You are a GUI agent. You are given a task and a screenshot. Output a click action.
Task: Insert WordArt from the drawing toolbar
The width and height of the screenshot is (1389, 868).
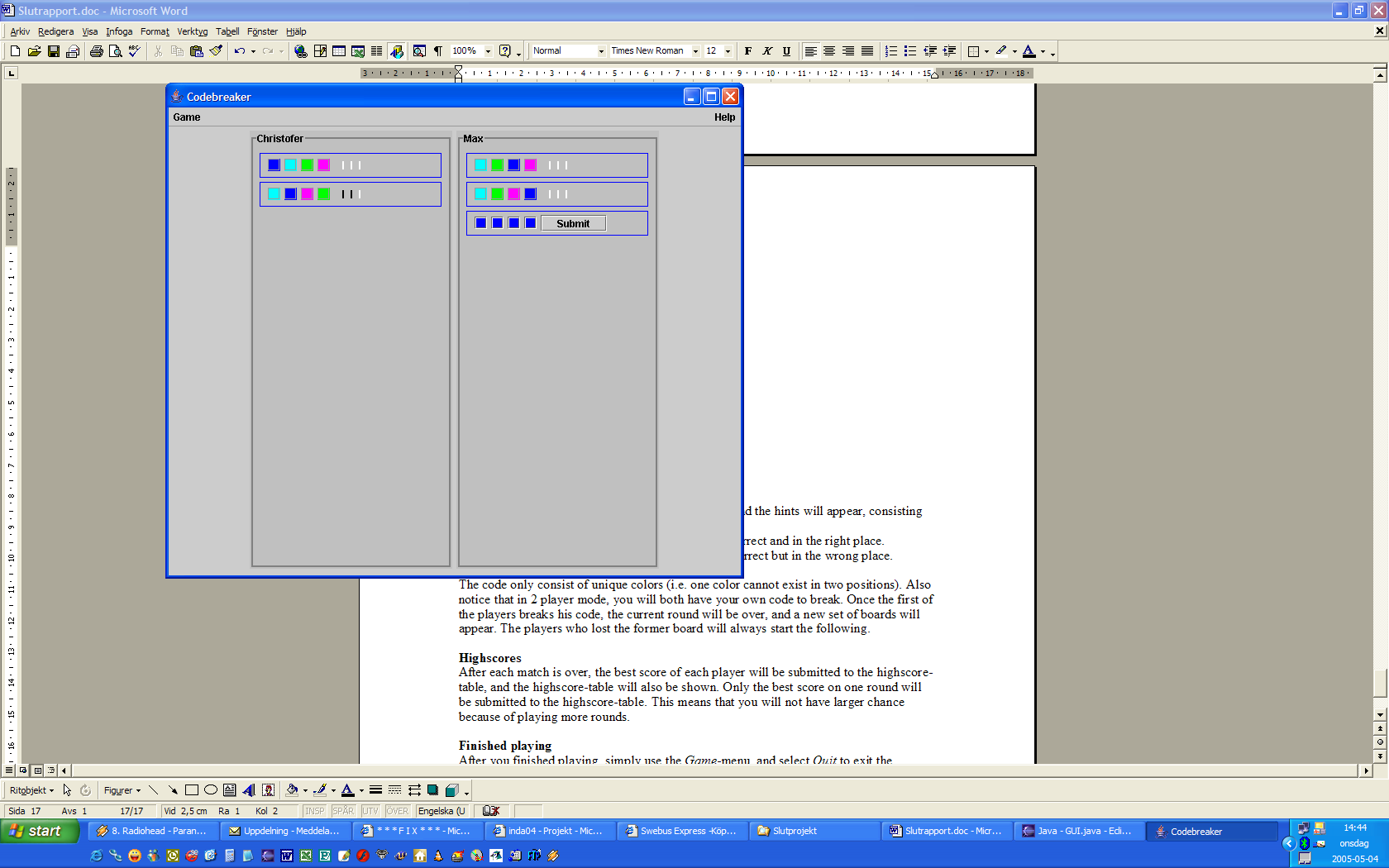(x=249, y=790)
